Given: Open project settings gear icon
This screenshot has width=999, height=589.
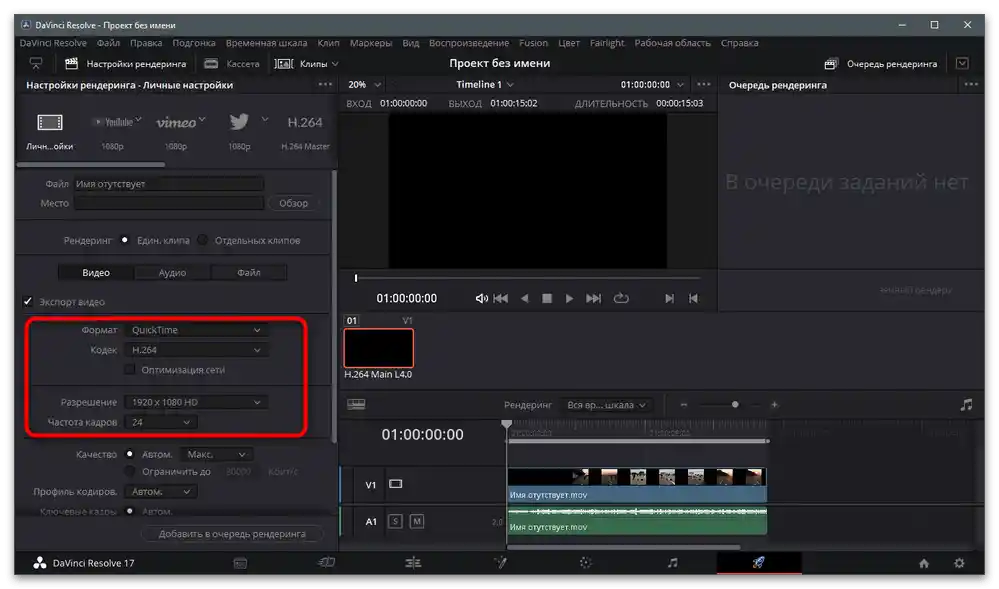Looking at the screenshot, I should point(959,563).
